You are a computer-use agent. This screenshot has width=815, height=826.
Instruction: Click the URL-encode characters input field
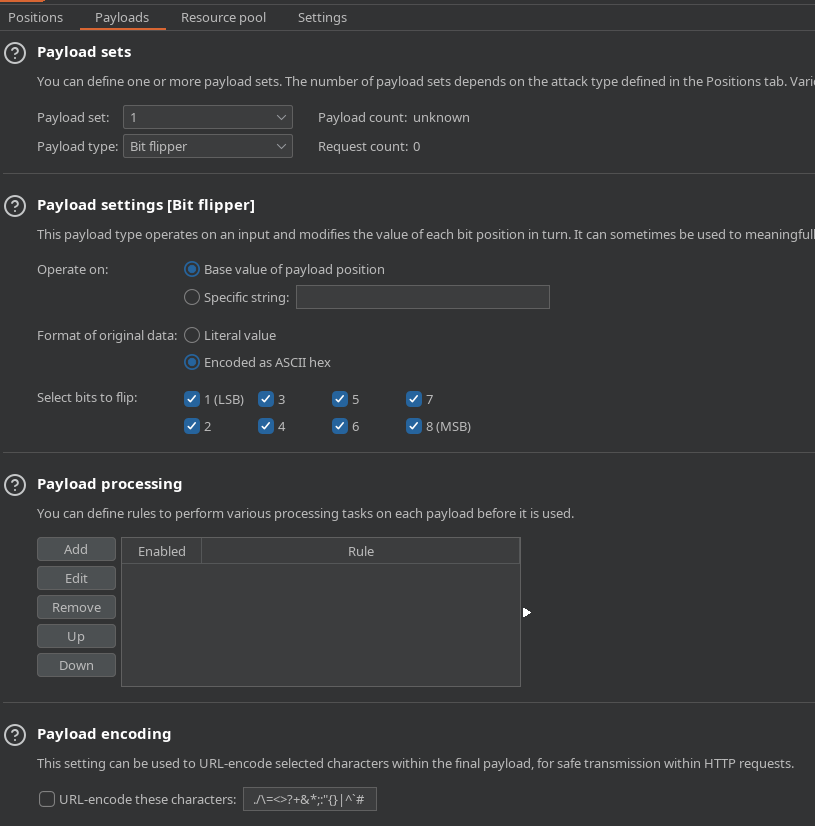pyautogui.click(x=309, y=800)
